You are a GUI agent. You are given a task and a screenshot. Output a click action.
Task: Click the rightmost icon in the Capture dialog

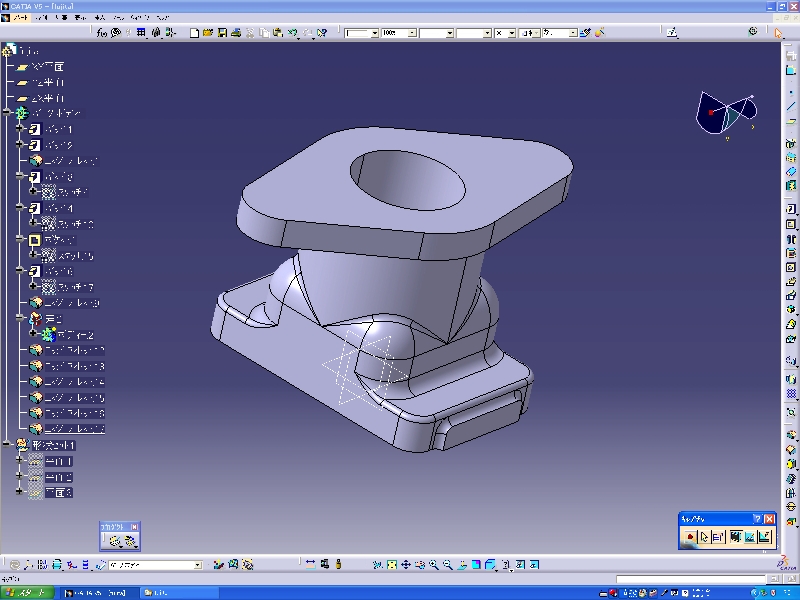click(x=764, y=537)
